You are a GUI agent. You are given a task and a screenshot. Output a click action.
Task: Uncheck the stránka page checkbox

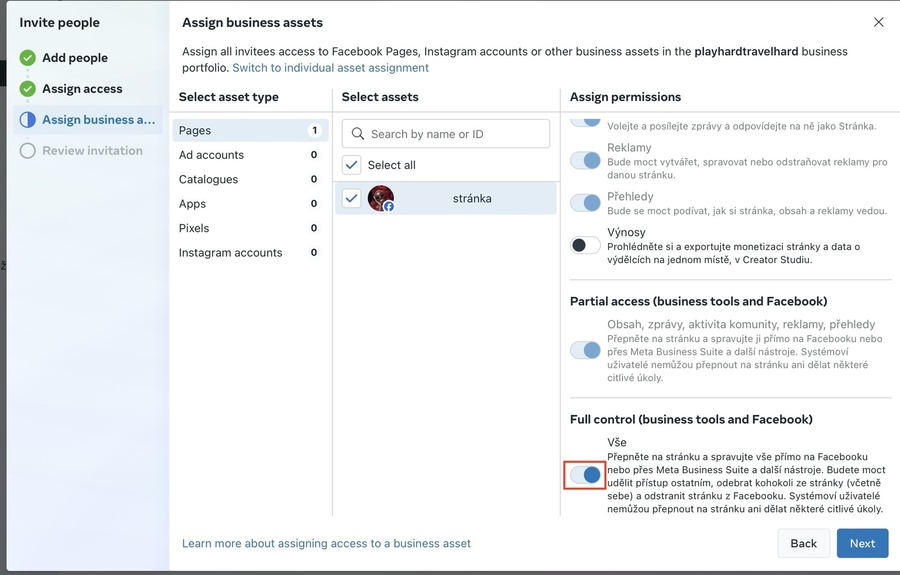pos(351,198)
